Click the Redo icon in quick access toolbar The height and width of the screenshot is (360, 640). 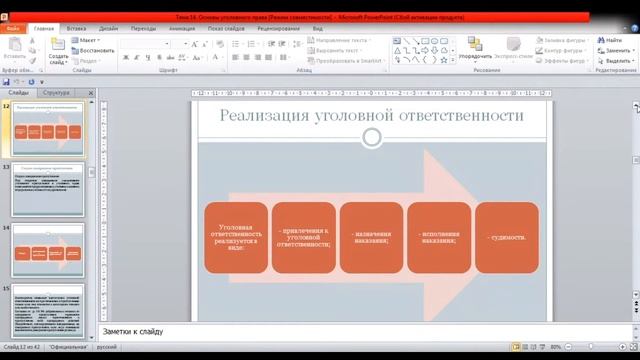pyautogui.click(x=31, y=82)
